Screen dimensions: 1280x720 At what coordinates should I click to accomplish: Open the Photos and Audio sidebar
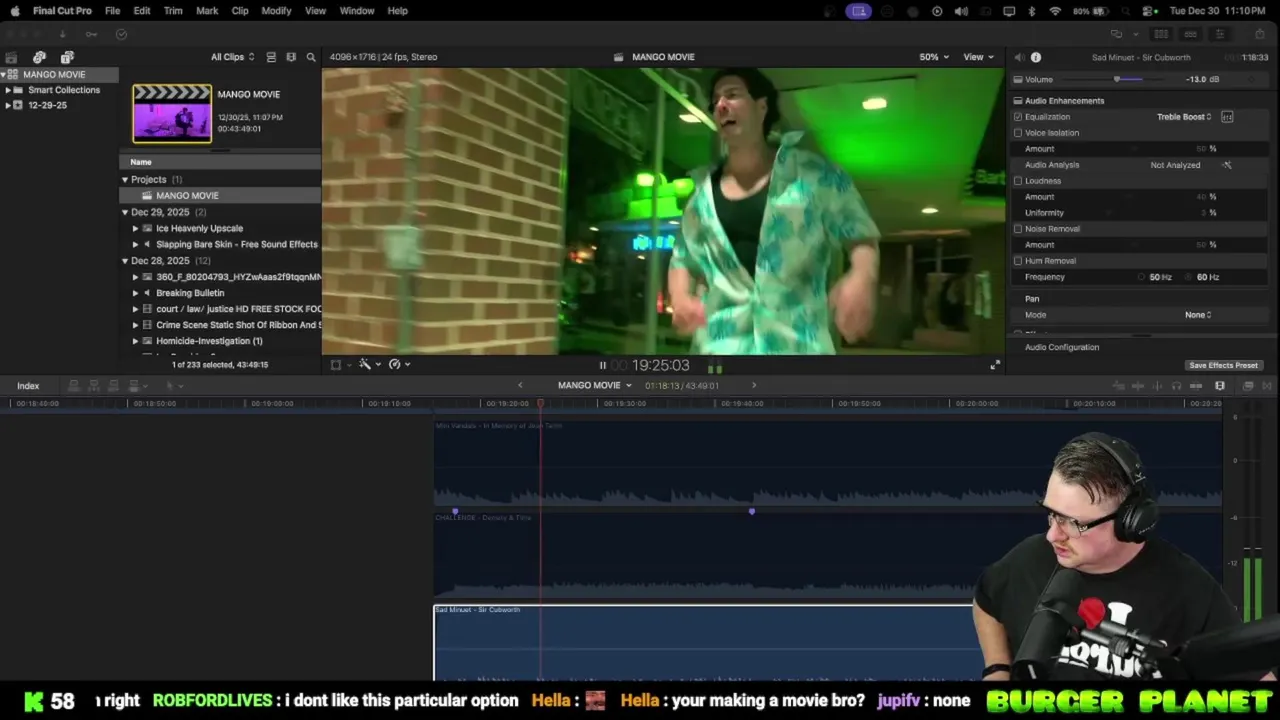click(39, 57)
